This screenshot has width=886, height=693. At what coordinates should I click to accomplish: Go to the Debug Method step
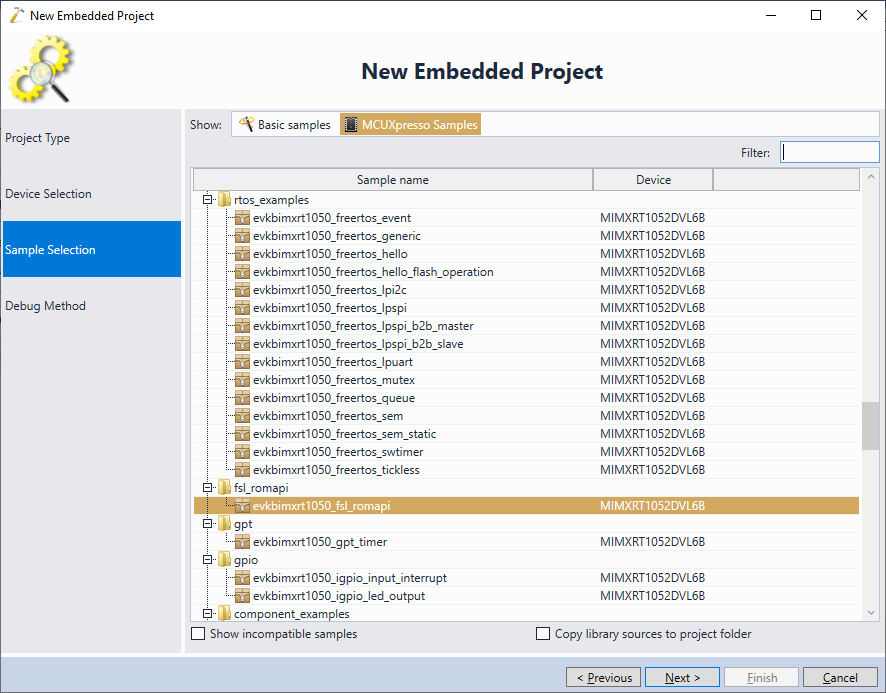coord(92,306)
